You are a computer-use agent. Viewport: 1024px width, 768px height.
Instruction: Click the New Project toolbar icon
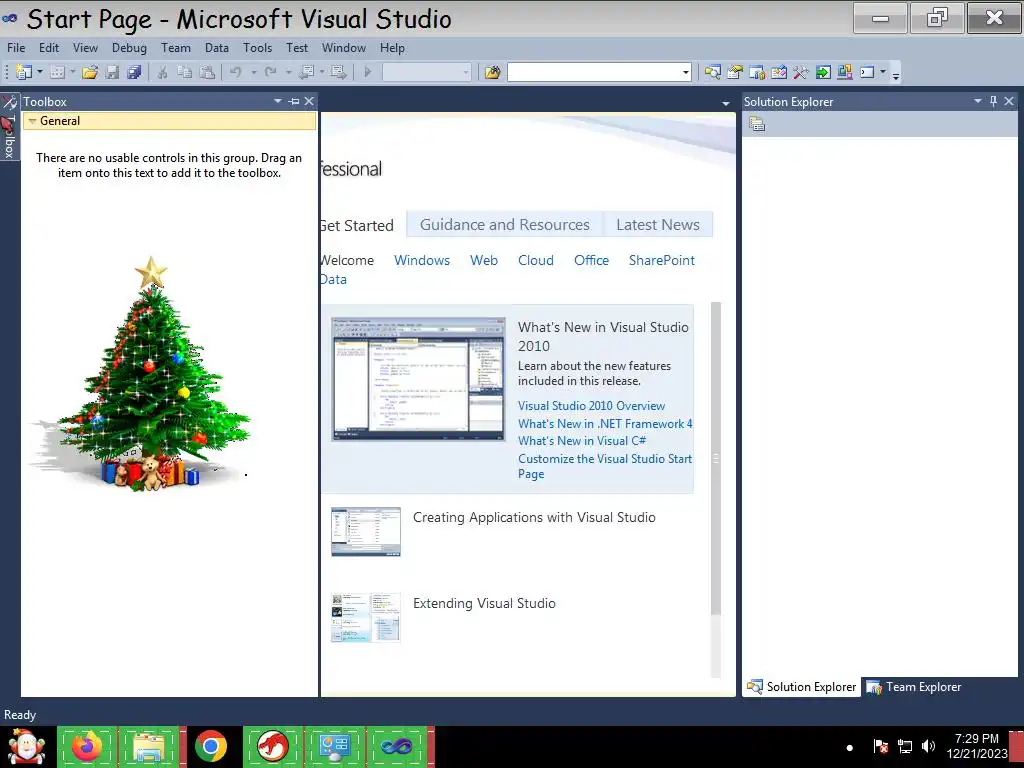tap(23, 72)
